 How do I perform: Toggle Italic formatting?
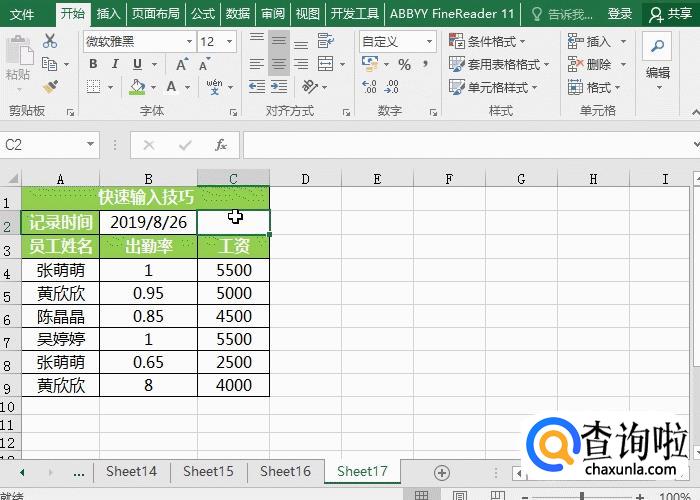[x=115, y=64]
